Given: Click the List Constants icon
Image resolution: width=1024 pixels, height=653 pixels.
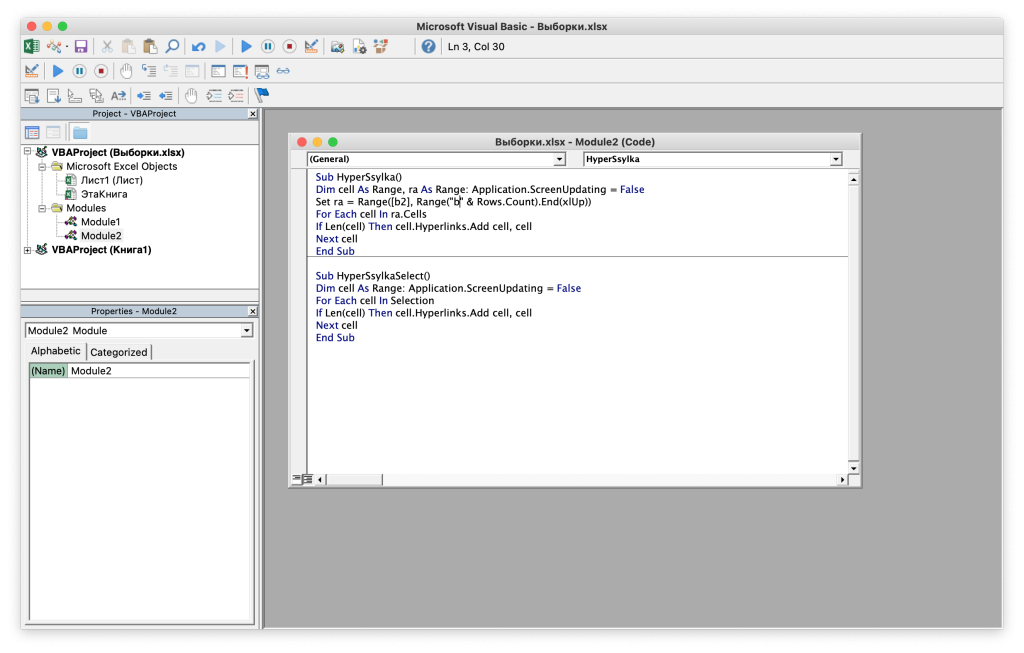Looking at the screenshot, I should tap(54, 95).
